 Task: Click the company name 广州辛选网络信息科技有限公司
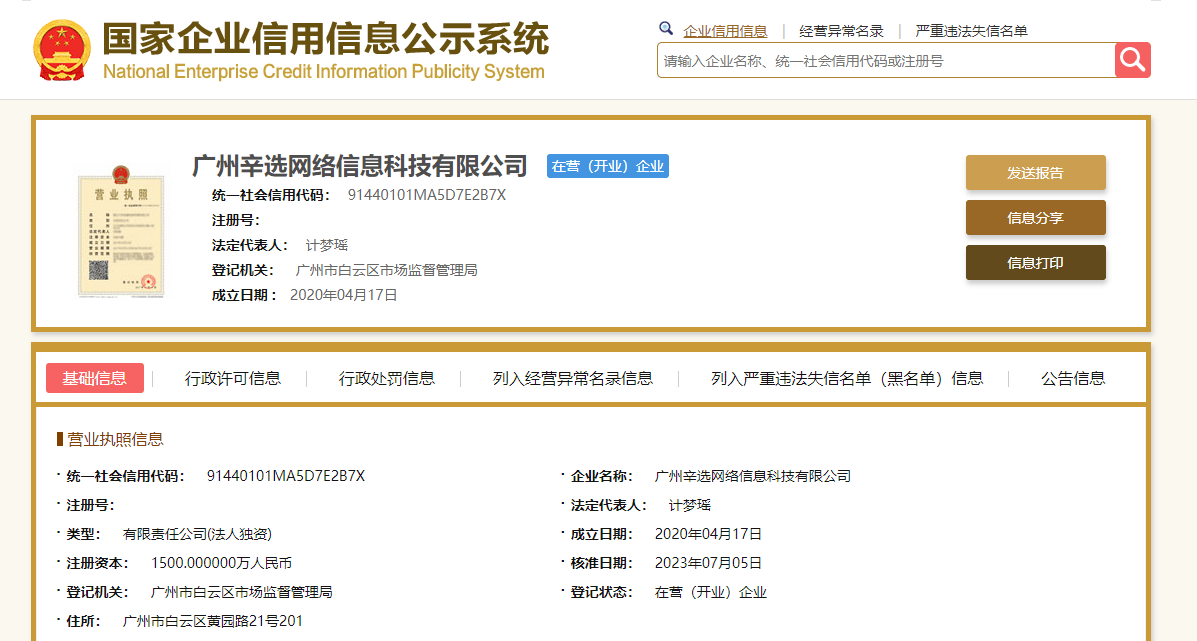pos(360,166)
